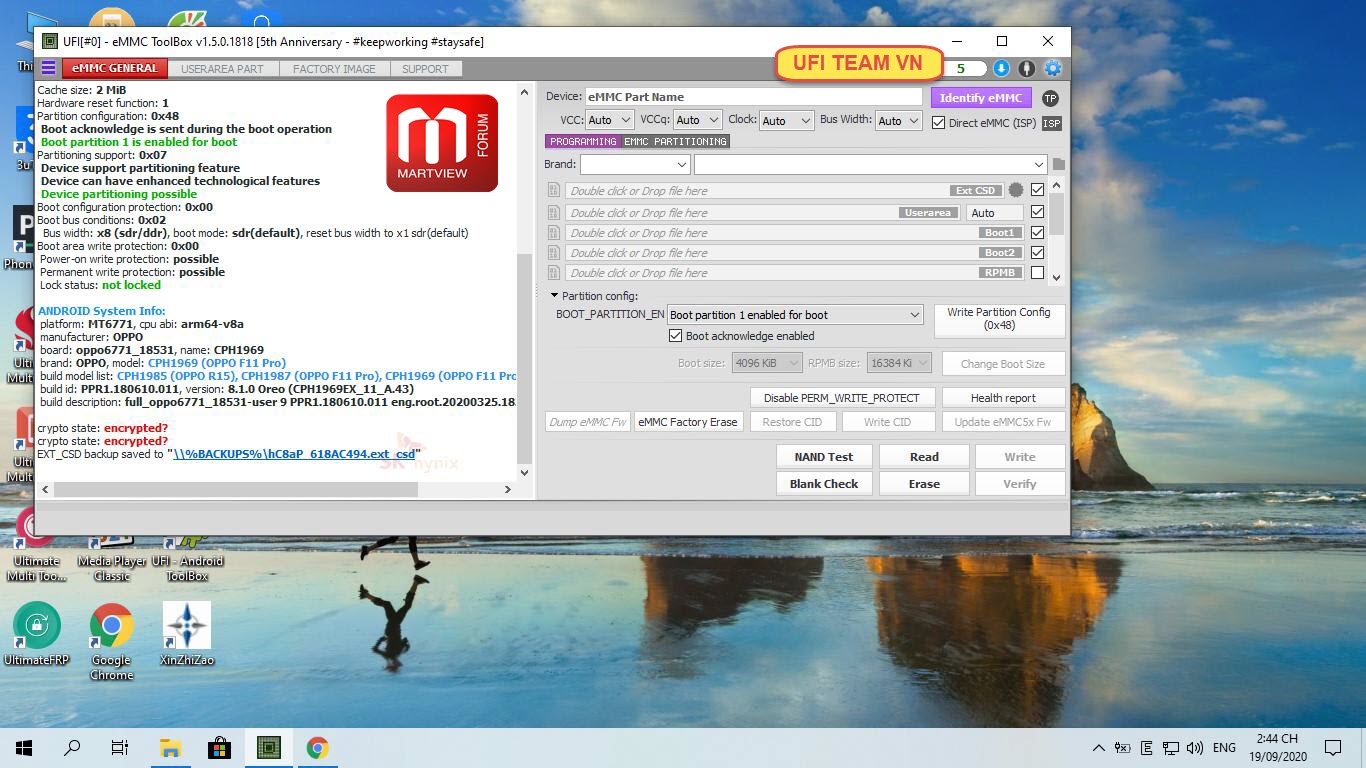Open Microsoft Store on the taskbar

point(219,748)
